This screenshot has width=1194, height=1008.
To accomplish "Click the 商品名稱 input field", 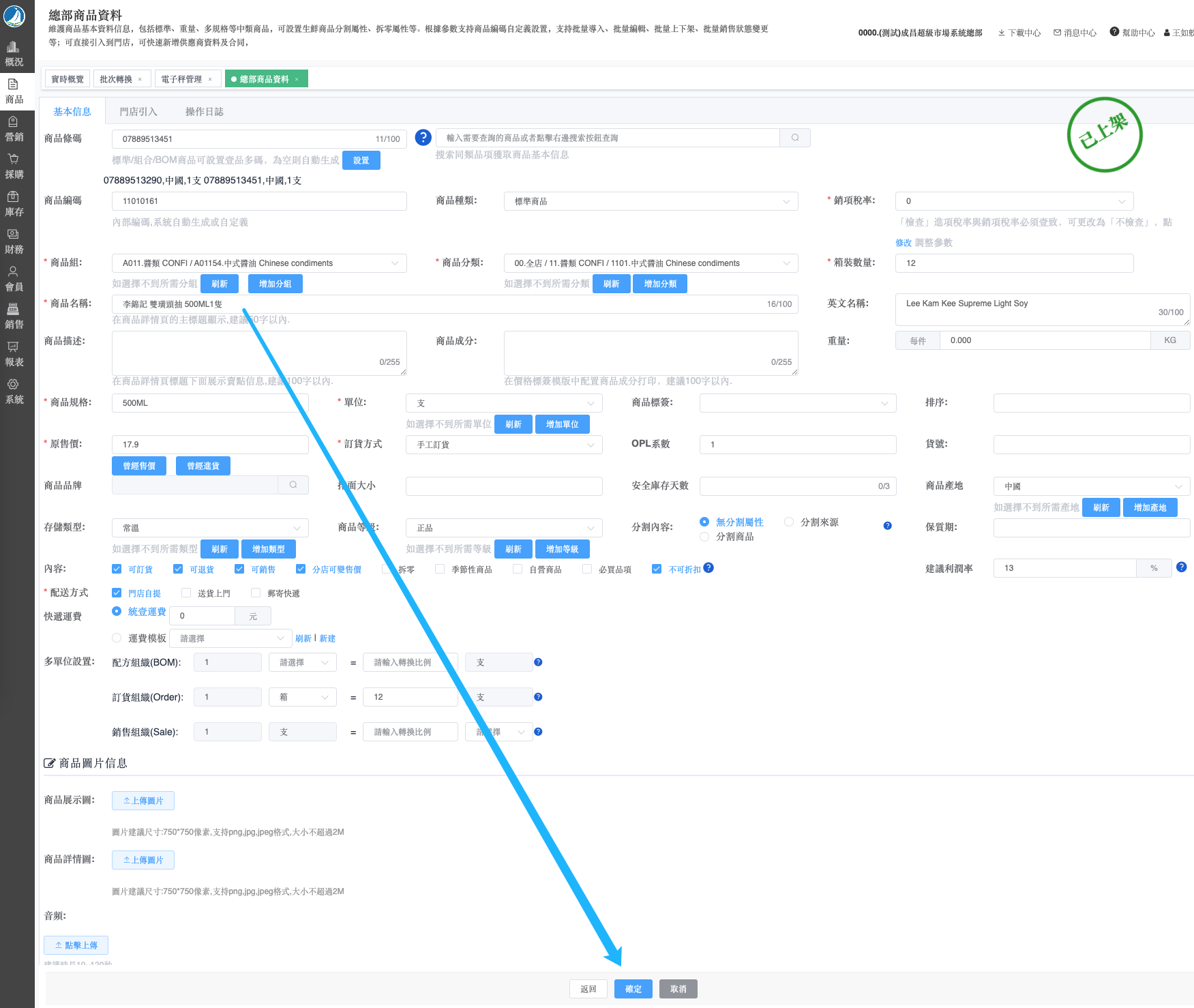I will tap(455, 304).
